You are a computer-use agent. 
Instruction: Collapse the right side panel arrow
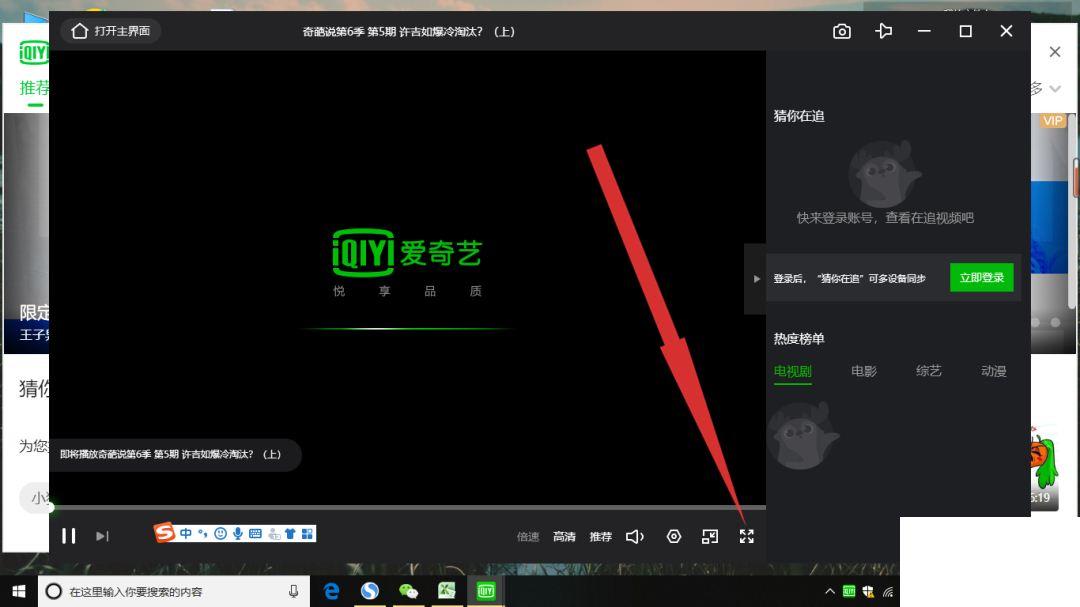[756, 279]
